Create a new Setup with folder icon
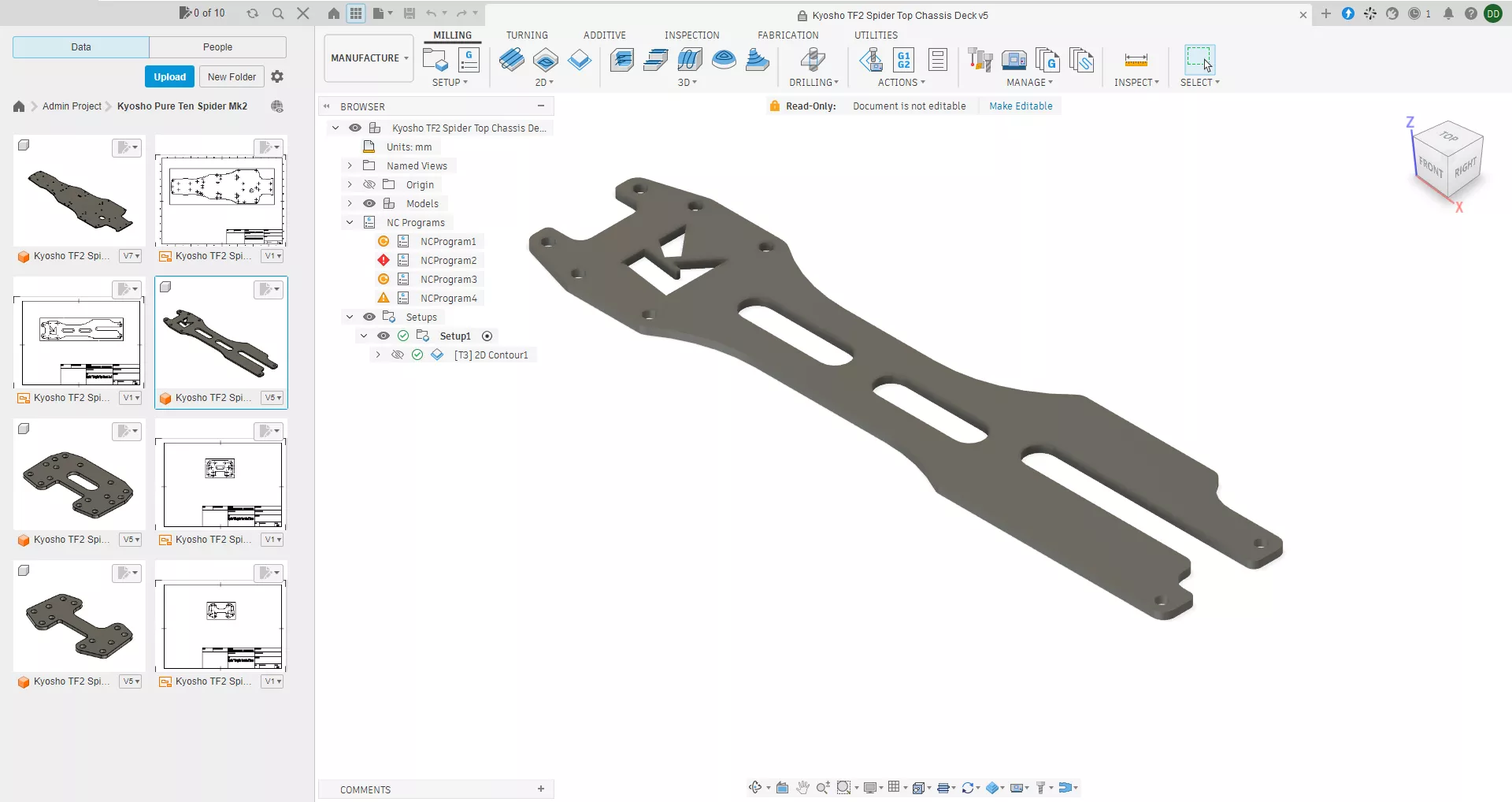The height and width of the screenshot is (802, 1512). (435, 60)
